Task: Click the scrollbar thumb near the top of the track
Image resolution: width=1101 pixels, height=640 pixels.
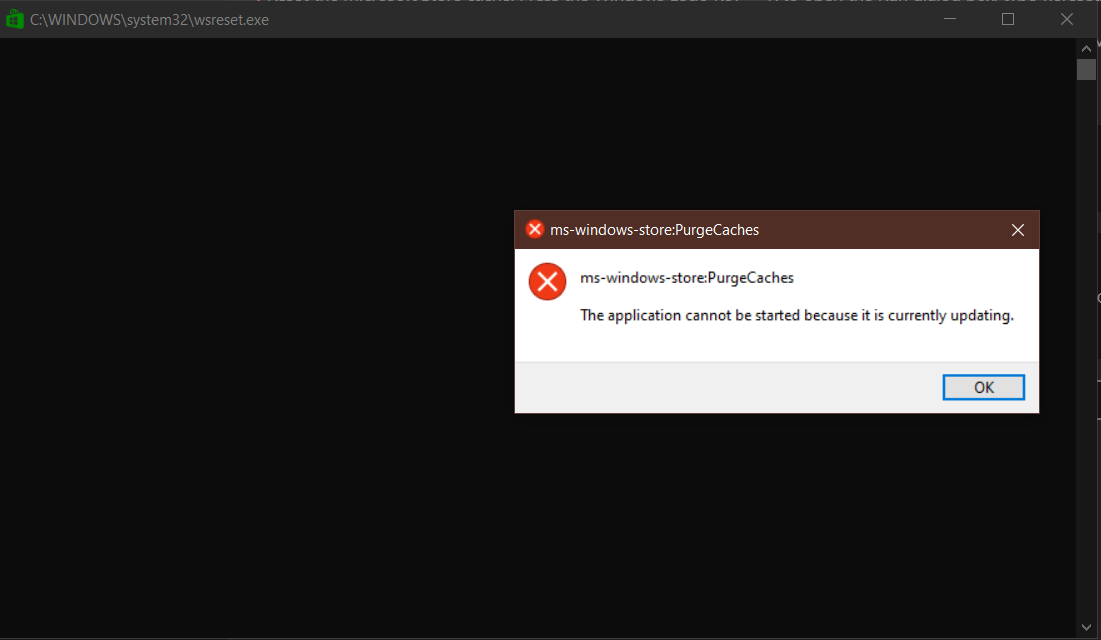Action: tap(1086, 69)
